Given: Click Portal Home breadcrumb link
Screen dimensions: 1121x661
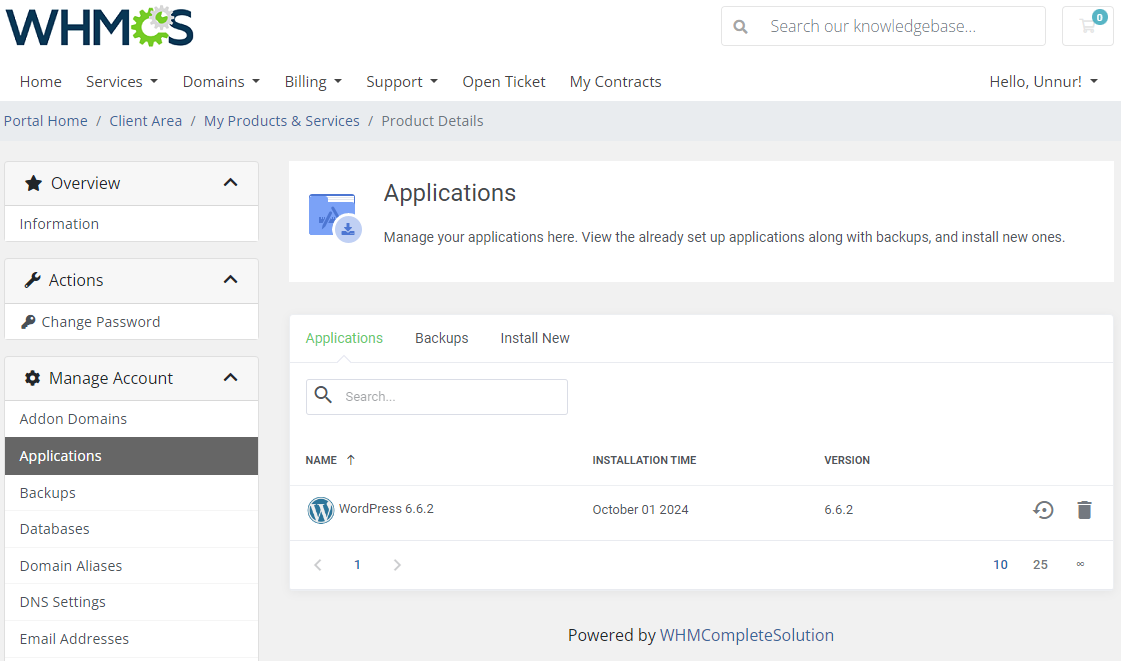Looking at the screenshot, I should (46, 121).
